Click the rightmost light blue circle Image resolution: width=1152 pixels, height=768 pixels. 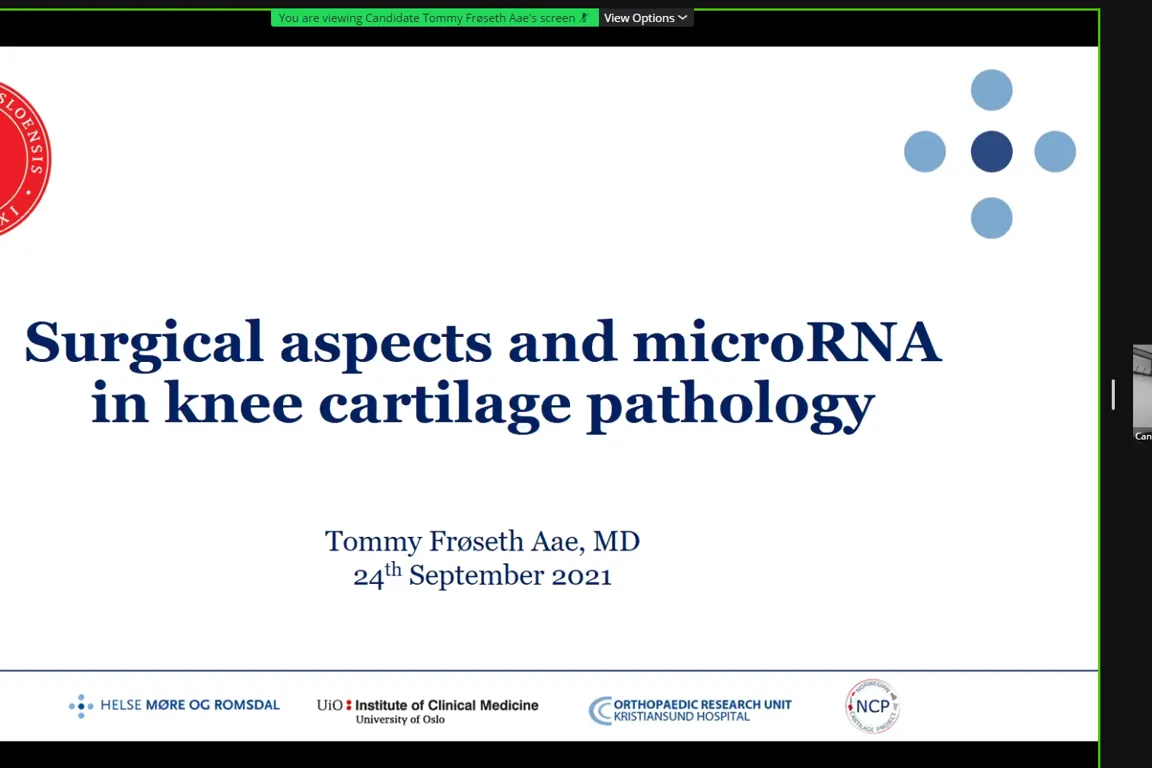pos(1055,152)
